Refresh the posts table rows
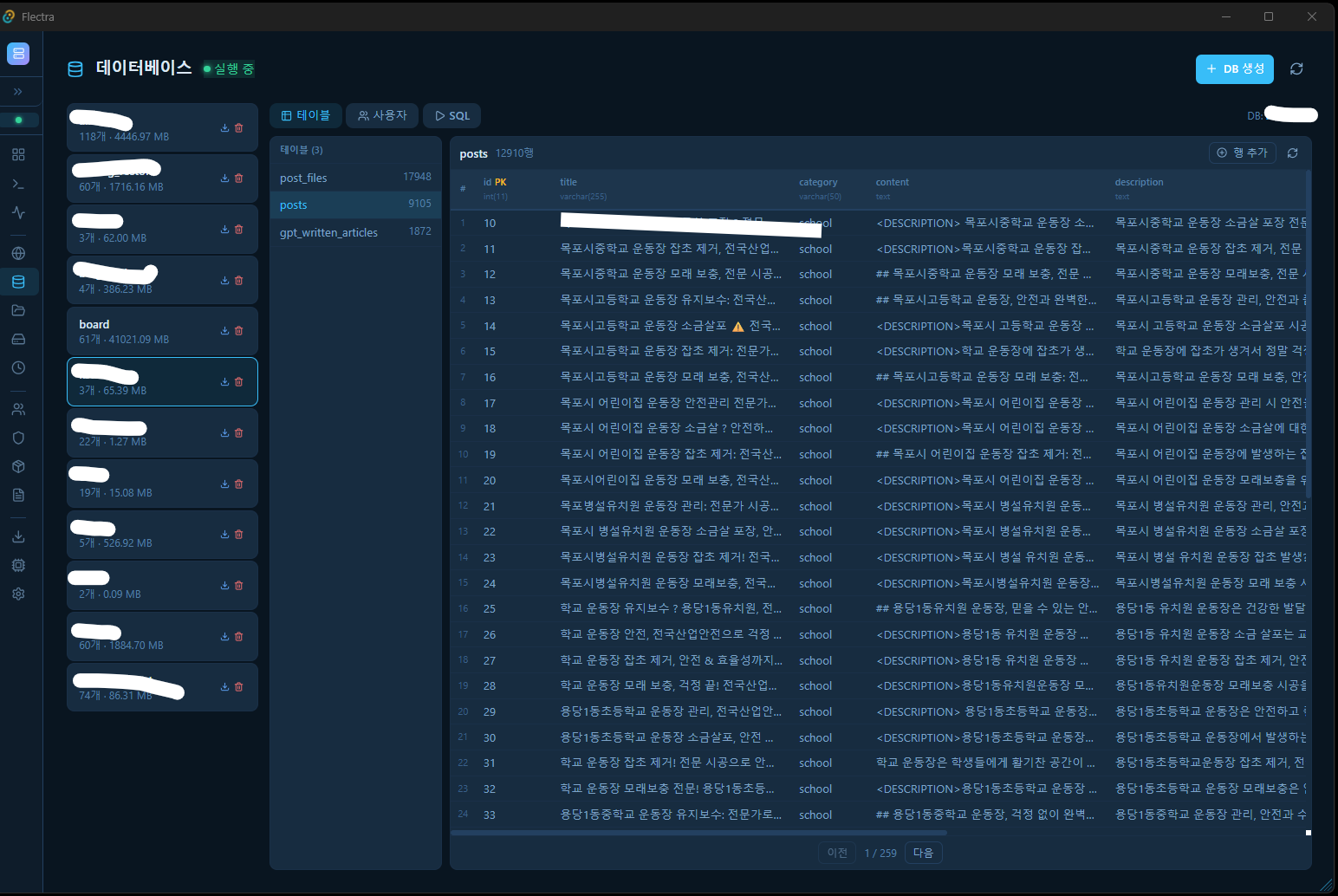1338x896 pixels. 1292,153
